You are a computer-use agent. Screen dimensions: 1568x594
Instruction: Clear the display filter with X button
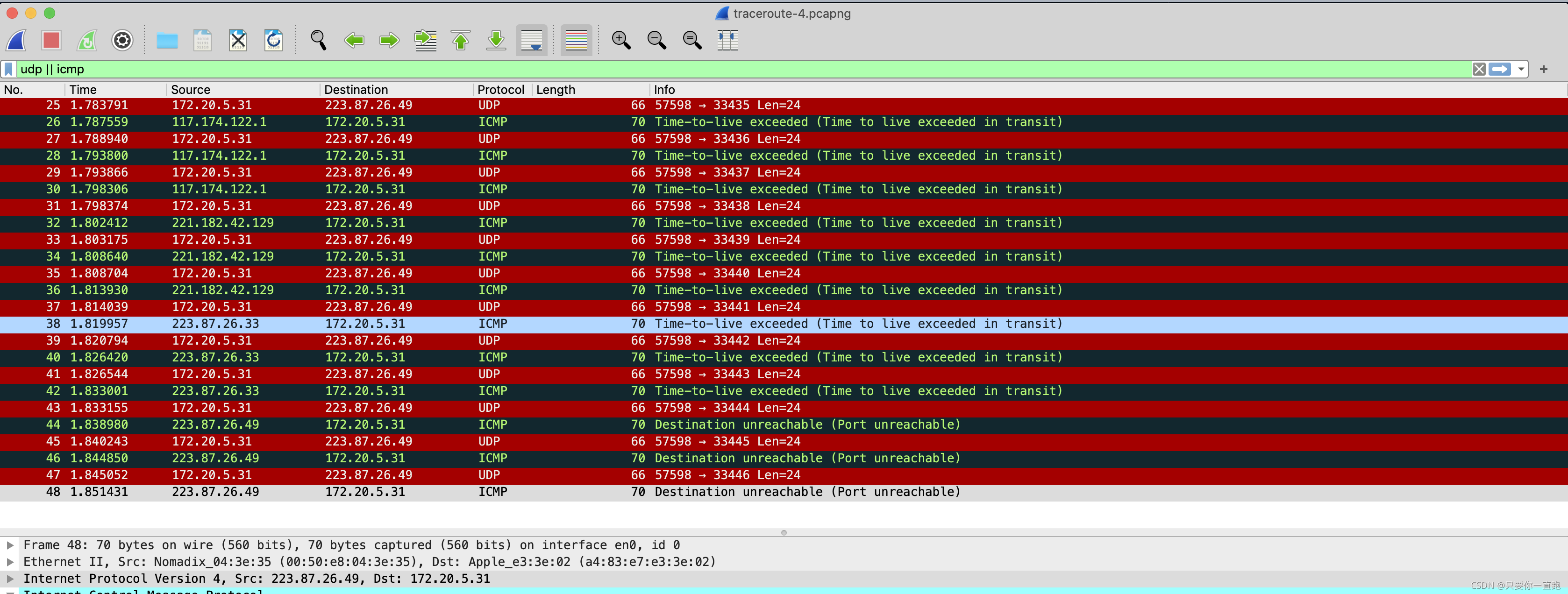pyautogui.click(x=1479, y=70)
